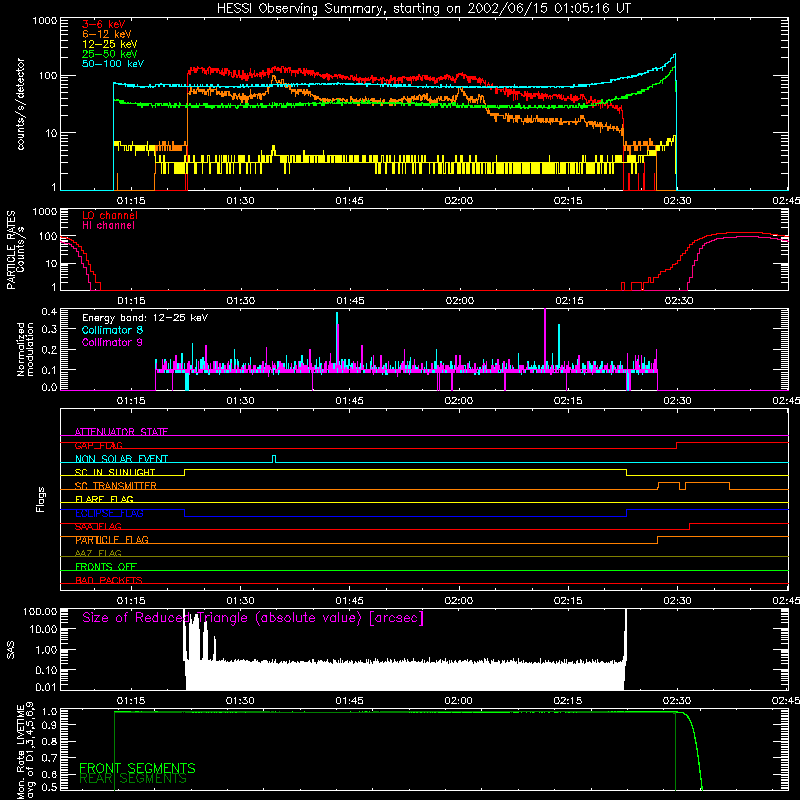The width and height of the screenshot is (800, 800).
Task: Click the SAA_FLAG label
Action: point(98,526)
